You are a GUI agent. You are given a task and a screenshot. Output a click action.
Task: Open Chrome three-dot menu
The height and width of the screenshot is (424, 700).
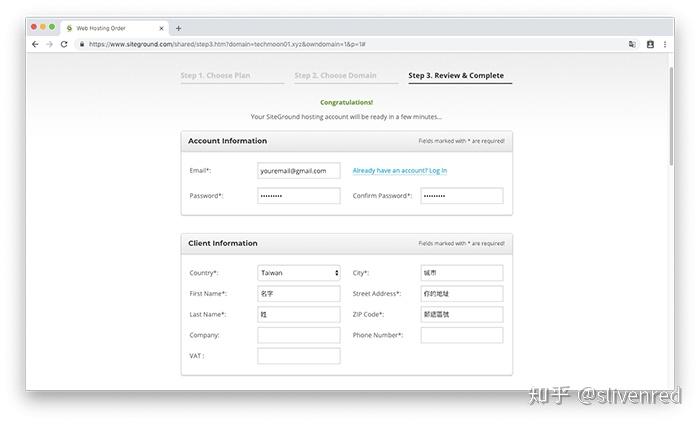(665, 44)
